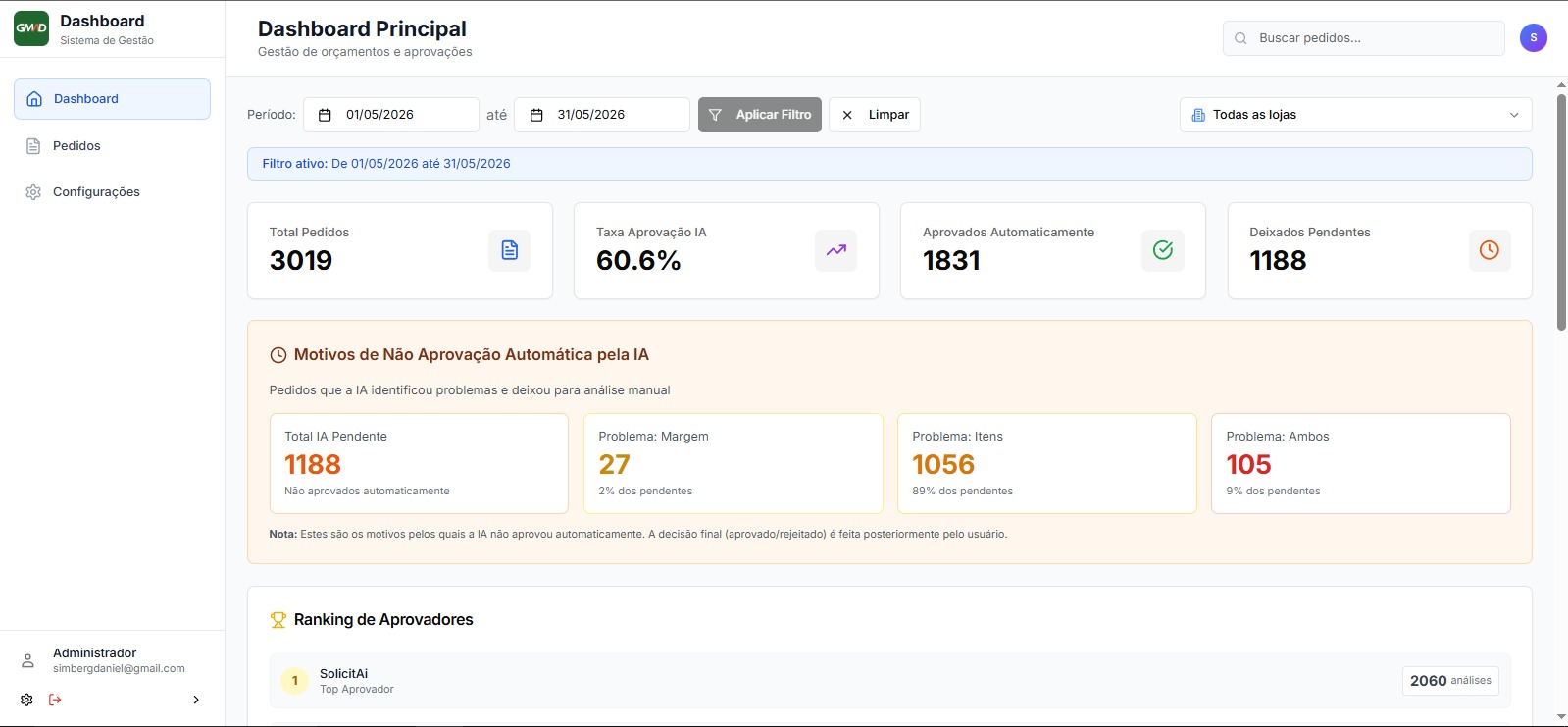
Task: Click the building icon in the store selector
Action: coord(1198,115)
